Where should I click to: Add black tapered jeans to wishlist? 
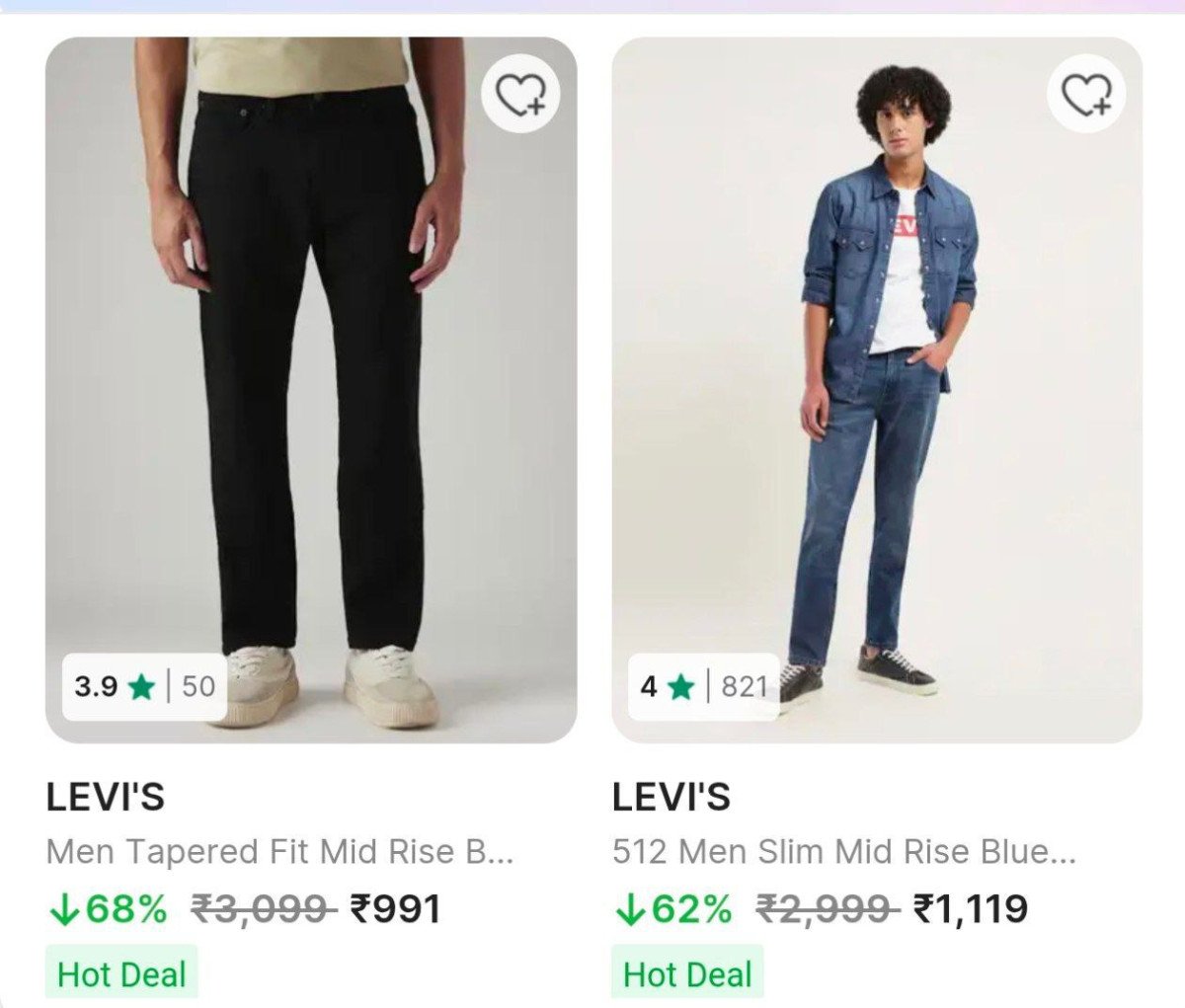(520, 95)
